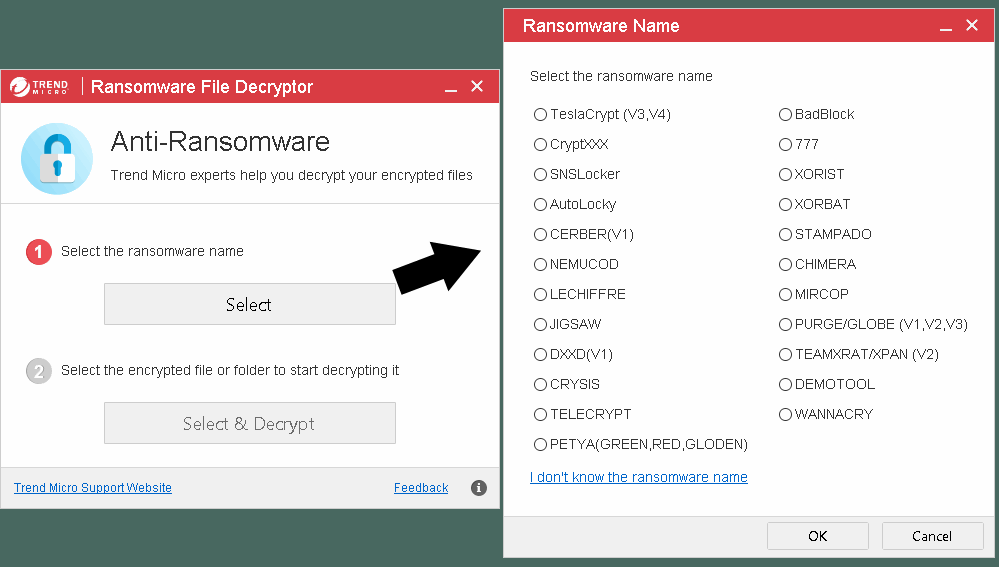Choose the CryptXXX ransomware option
This screenshot has height=567, width=999.
[x=540, y=145]
